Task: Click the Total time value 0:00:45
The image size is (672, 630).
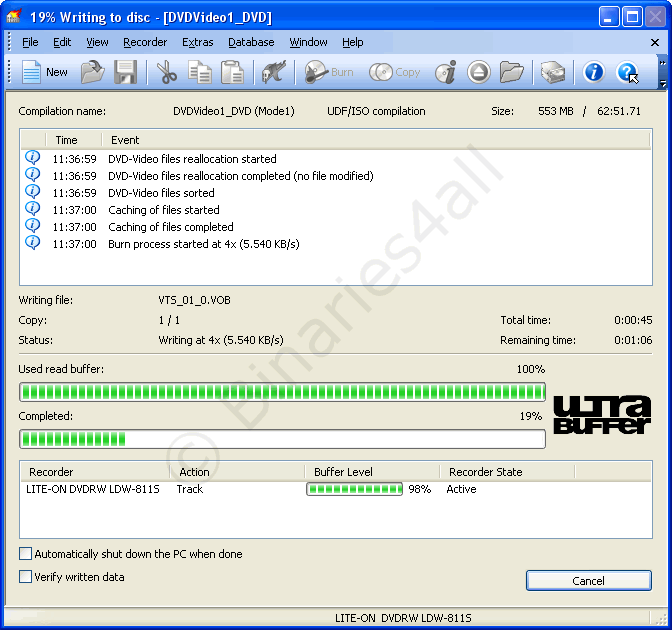Action: [x=633, y=320]
